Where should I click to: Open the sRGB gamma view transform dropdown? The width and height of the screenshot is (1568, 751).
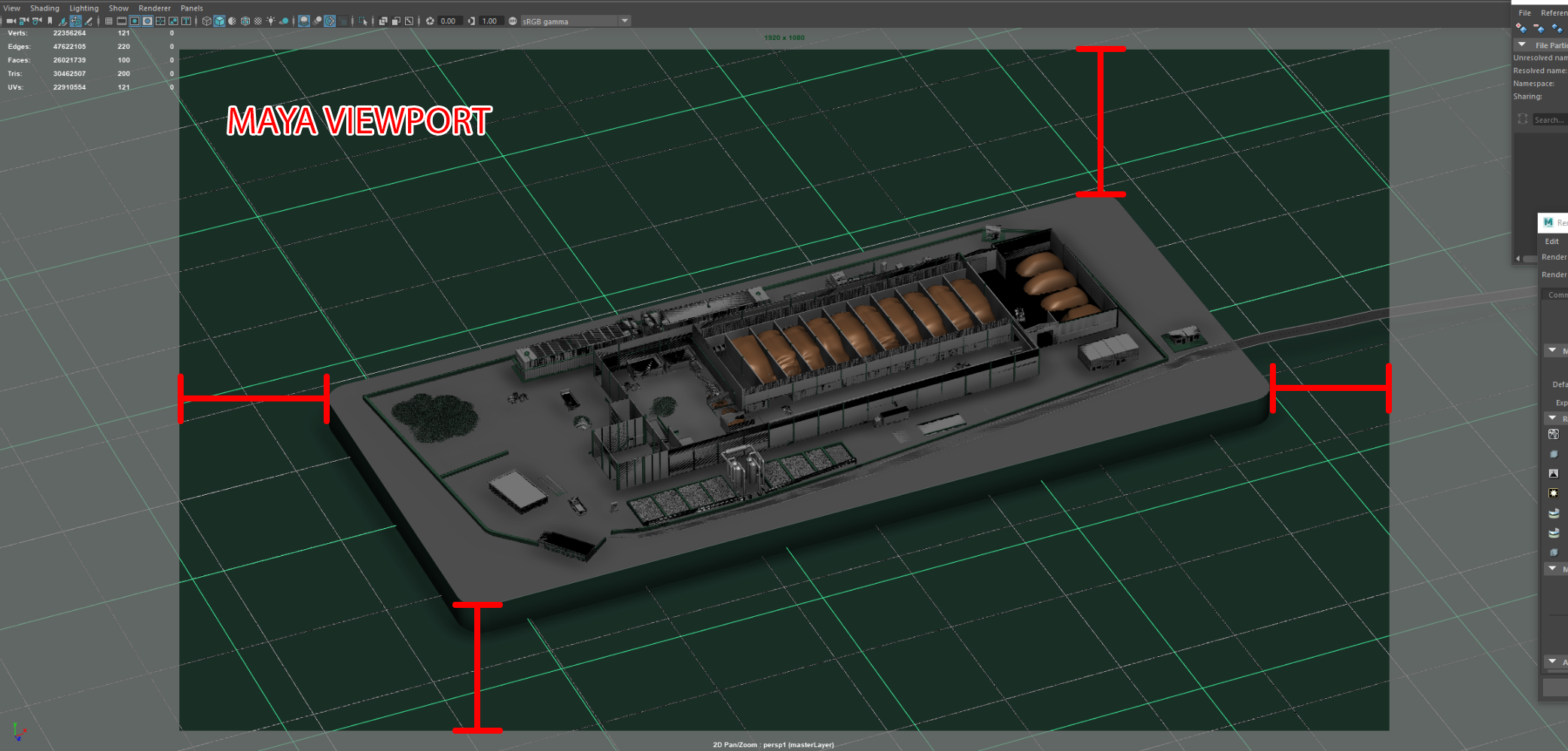575,21
